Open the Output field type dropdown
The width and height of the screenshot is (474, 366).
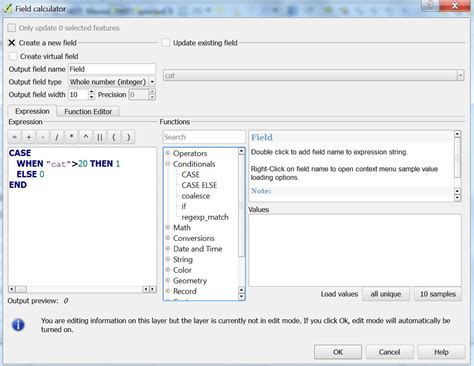[112, 82]
